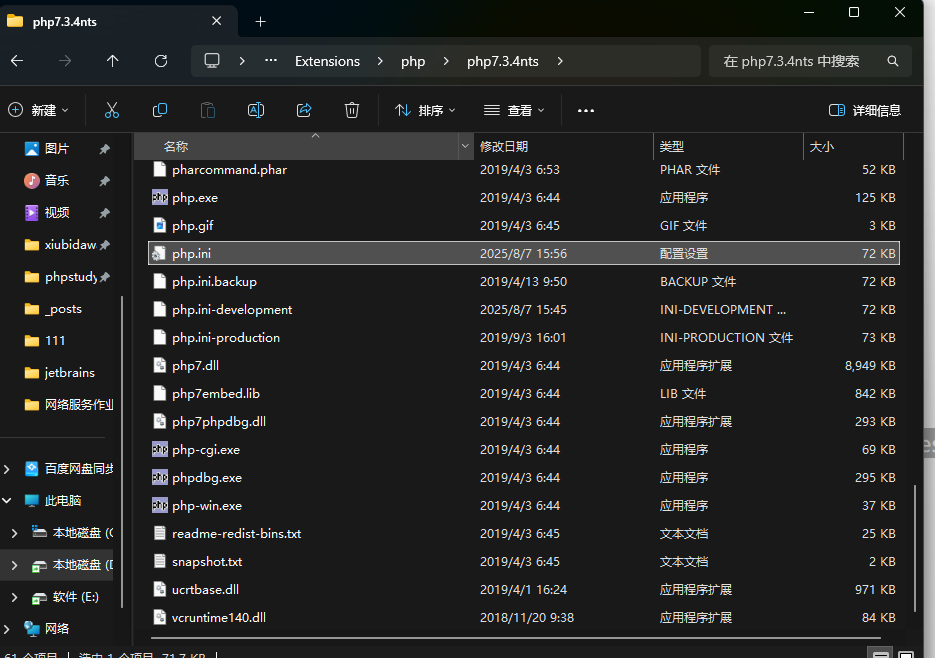
Task: Add a new tab with plus button
Action: point(261,21)
